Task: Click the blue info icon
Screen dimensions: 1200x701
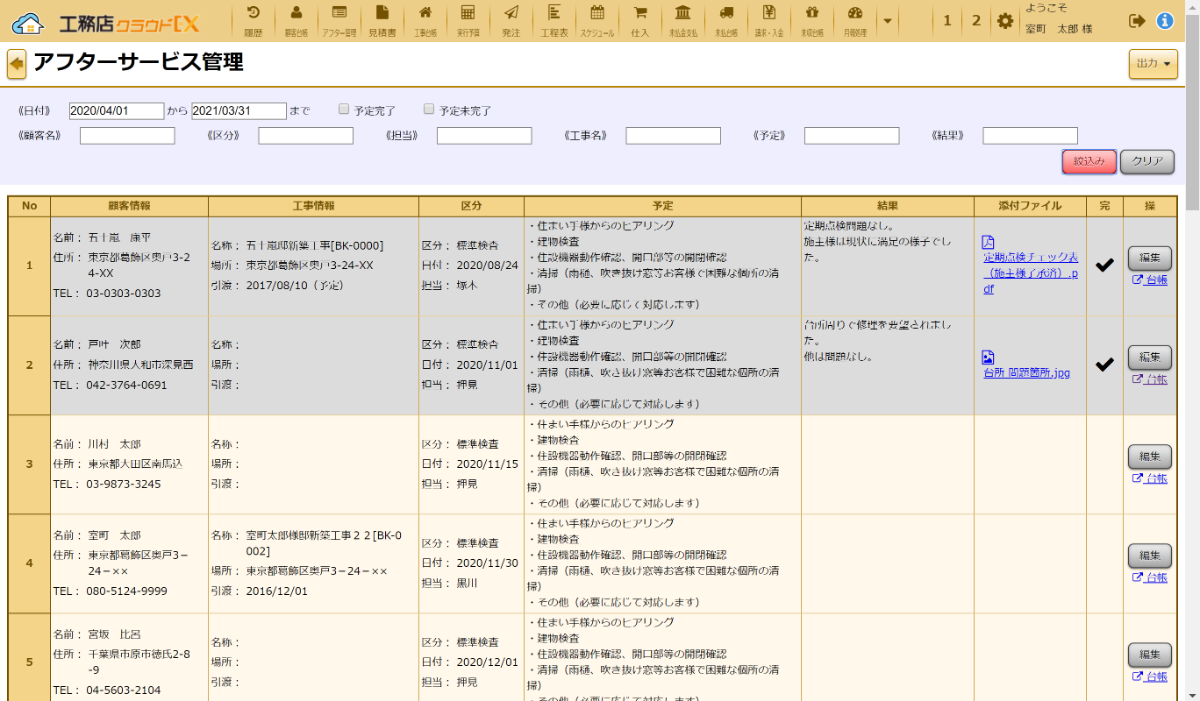Action: (1165, 21)
